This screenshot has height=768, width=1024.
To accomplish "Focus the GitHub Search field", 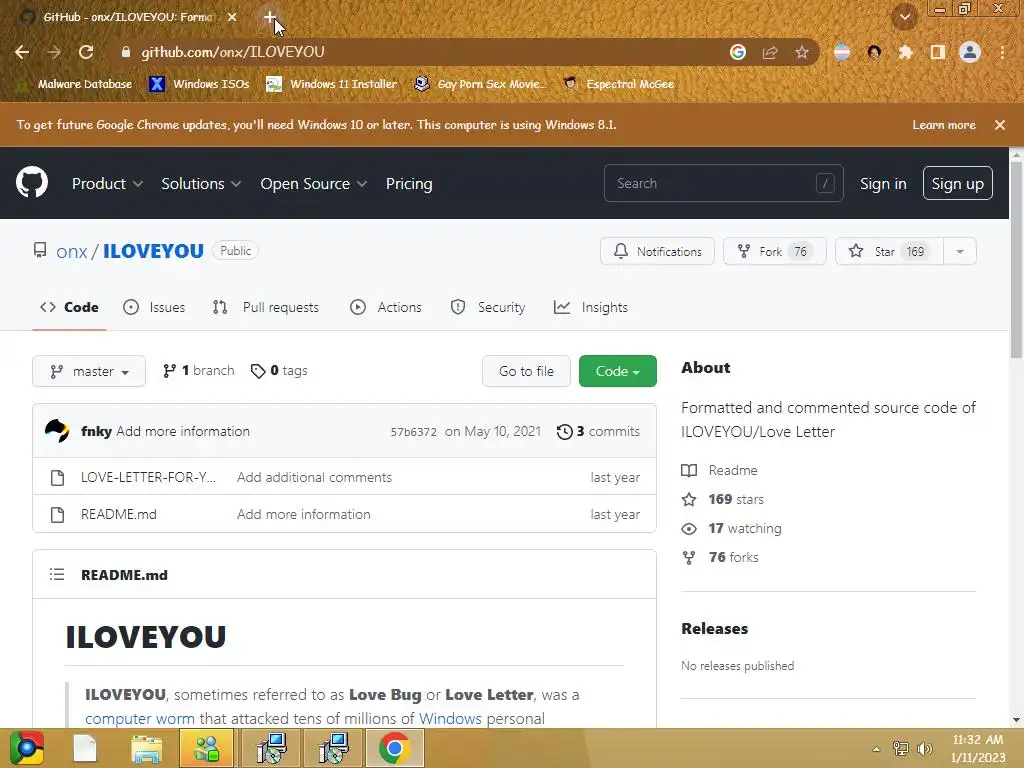I will click(724, 184).
